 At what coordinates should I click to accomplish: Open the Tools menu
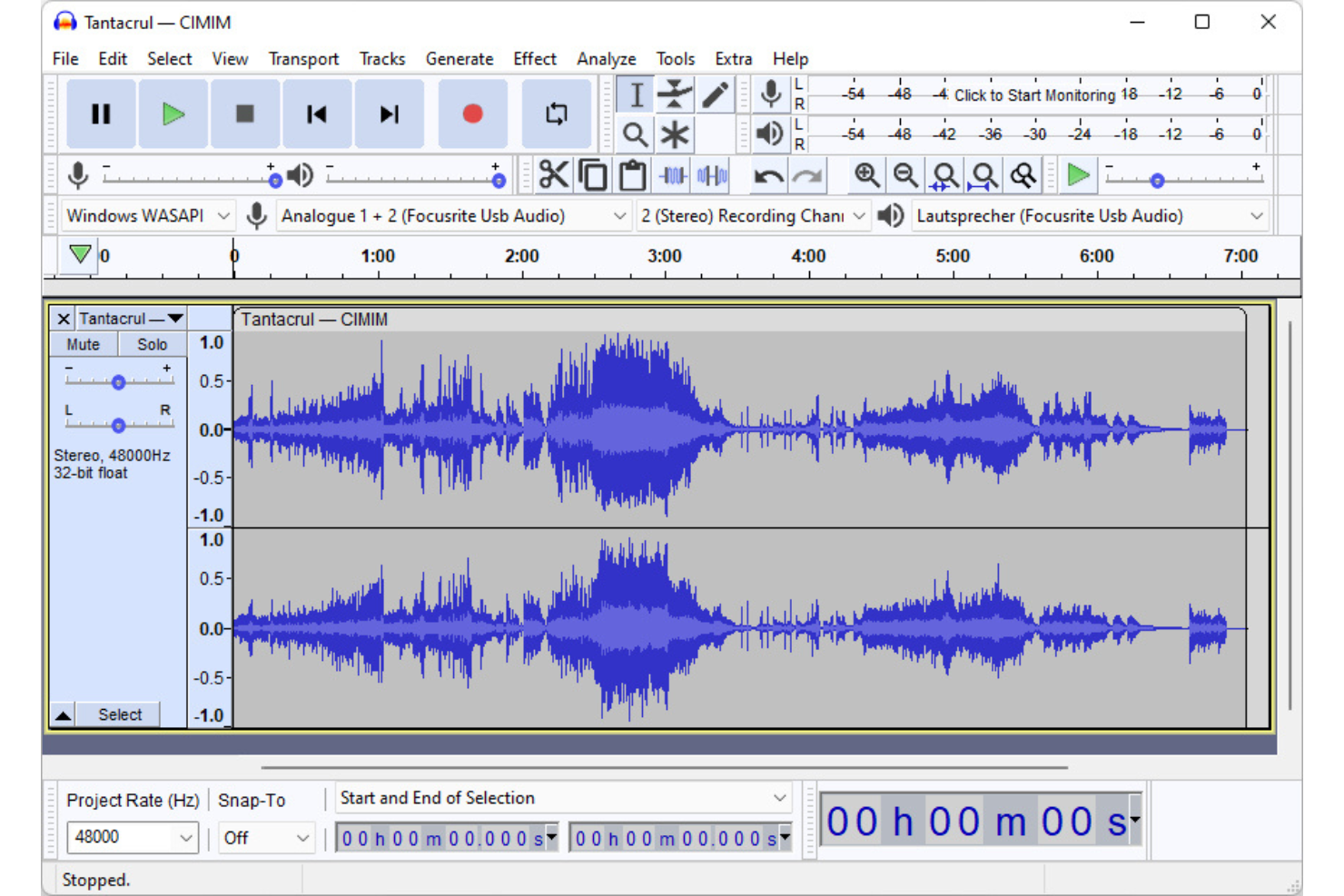coord(676,59)
